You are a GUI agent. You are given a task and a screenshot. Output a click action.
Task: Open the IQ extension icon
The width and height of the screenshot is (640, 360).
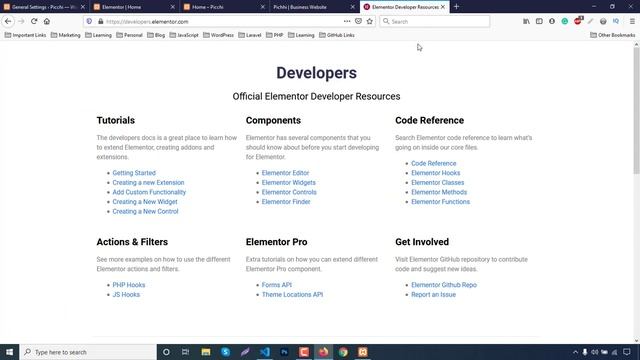click(616, 21)
